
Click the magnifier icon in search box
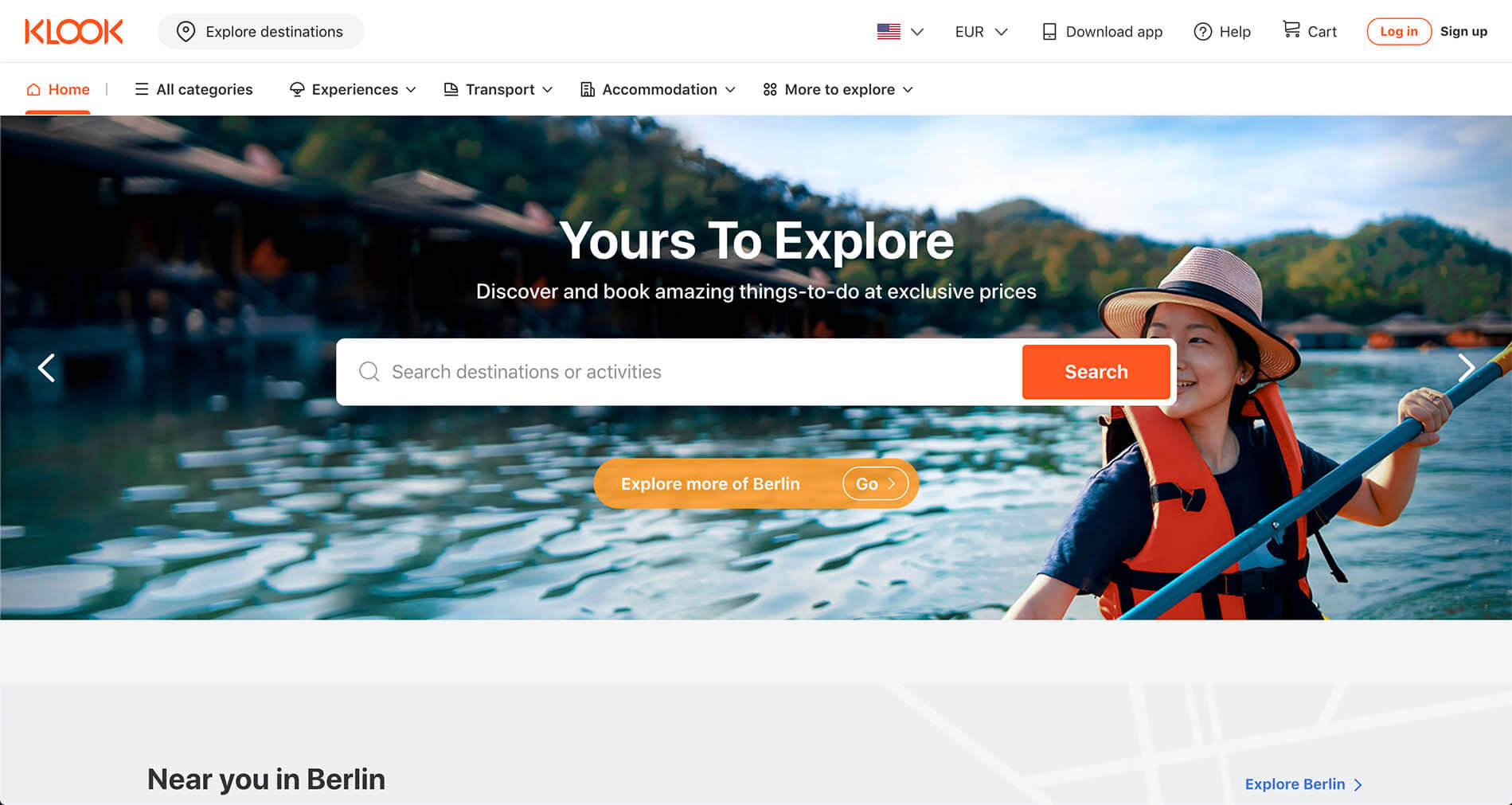click(369, 372)
